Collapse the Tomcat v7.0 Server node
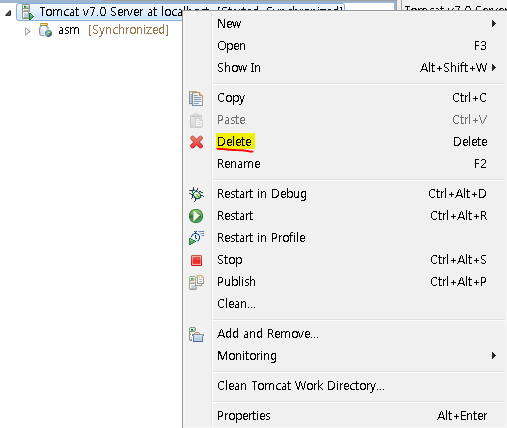The width and height of the screenshot is (507, 428). 8,13
